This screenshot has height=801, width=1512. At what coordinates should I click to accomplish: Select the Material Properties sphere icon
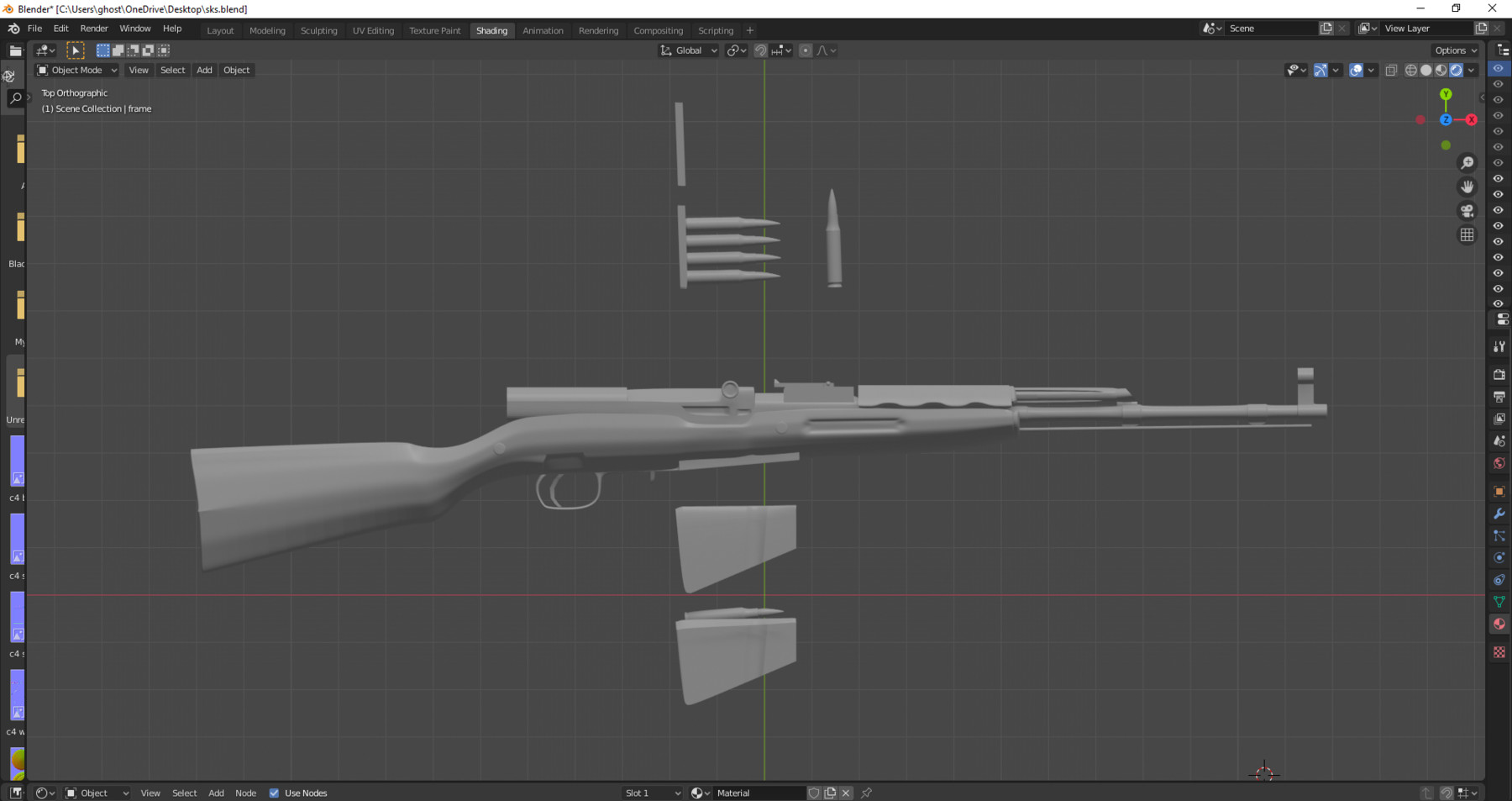point(1499,624)
